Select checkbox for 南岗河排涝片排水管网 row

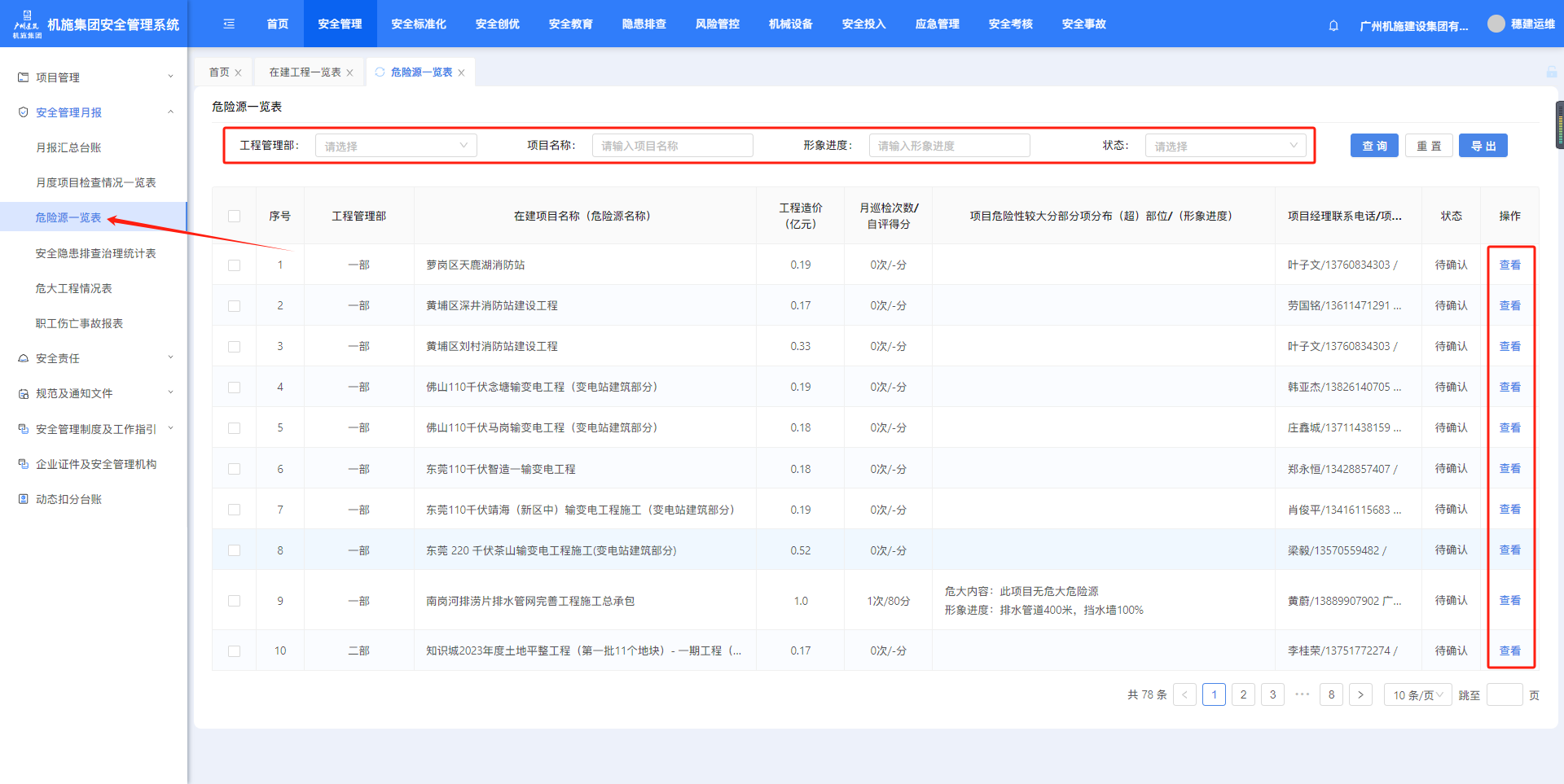(235, 601)
